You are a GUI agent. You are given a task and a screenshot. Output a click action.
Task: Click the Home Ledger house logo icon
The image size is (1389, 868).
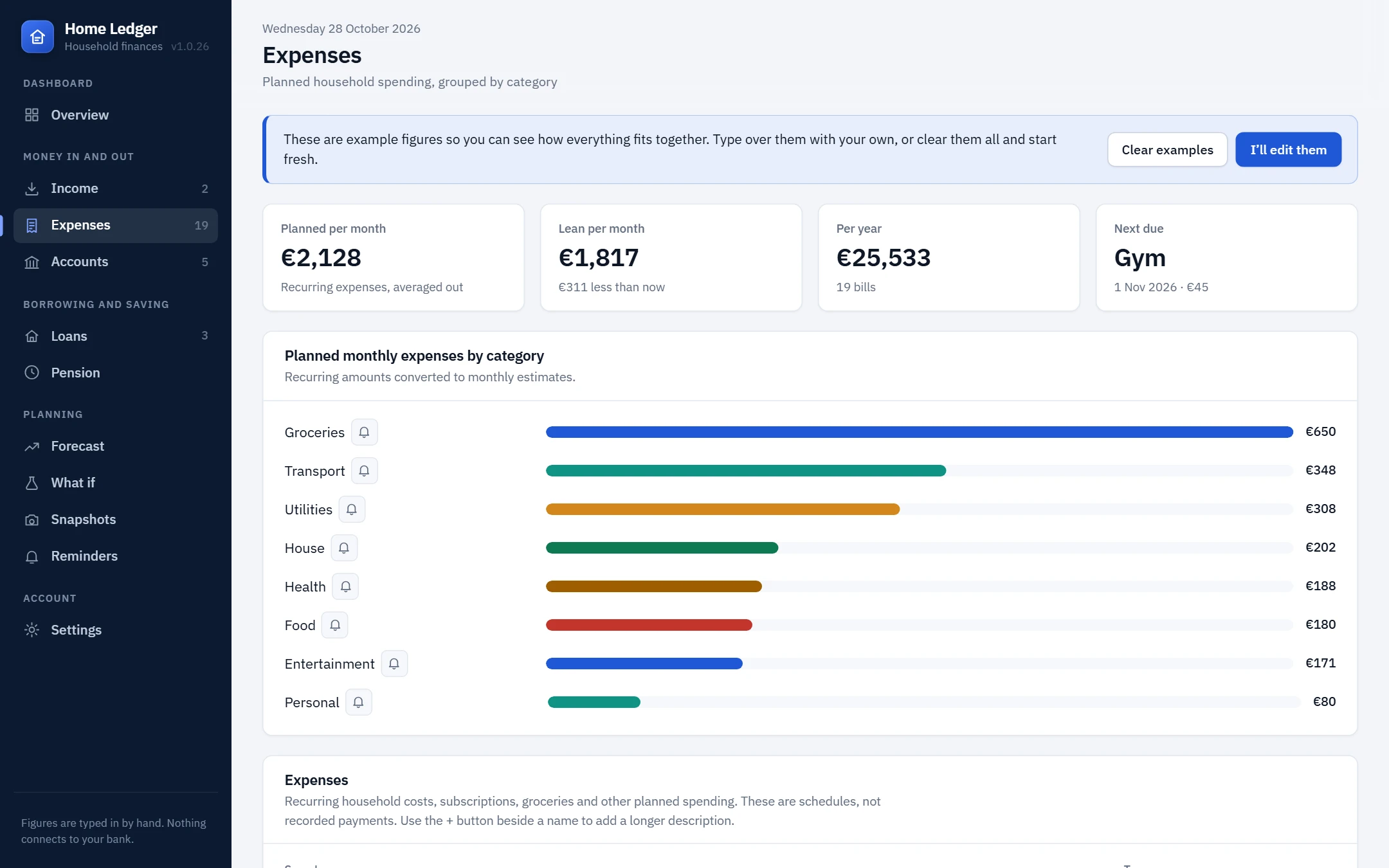[x=37, y=37]
